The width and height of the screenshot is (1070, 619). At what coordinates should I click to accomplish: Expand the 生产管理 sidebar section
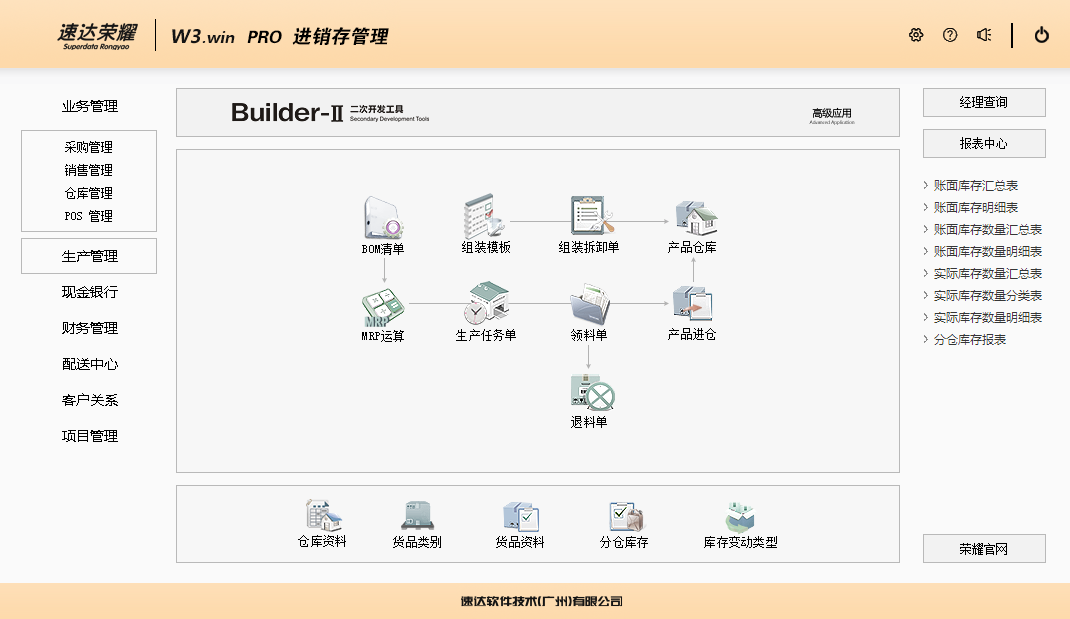(89, 256)
